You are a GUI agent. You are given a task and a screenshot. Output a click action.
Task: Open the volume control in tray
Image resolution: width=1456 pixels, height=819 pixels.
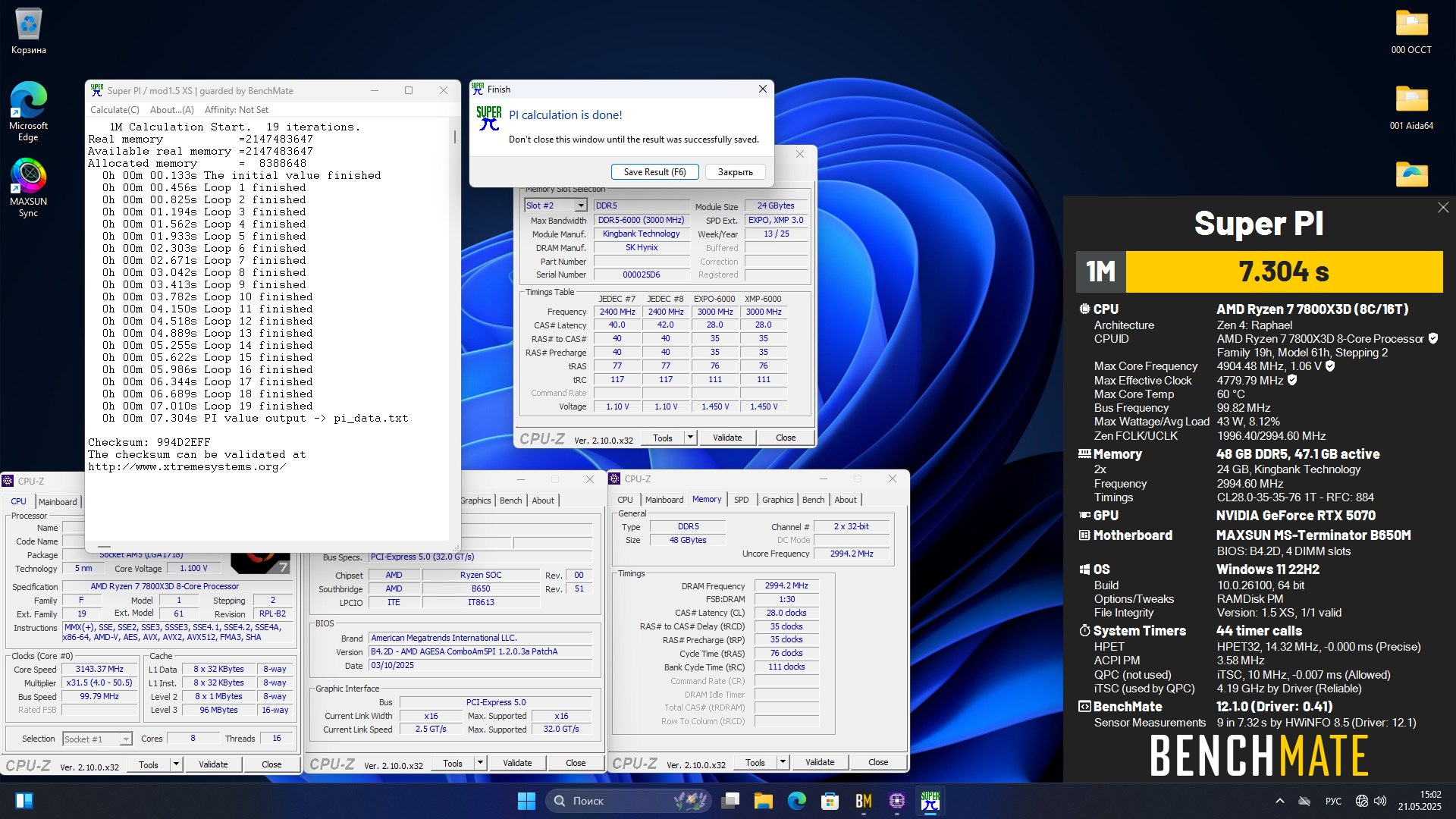(1380, 801)
